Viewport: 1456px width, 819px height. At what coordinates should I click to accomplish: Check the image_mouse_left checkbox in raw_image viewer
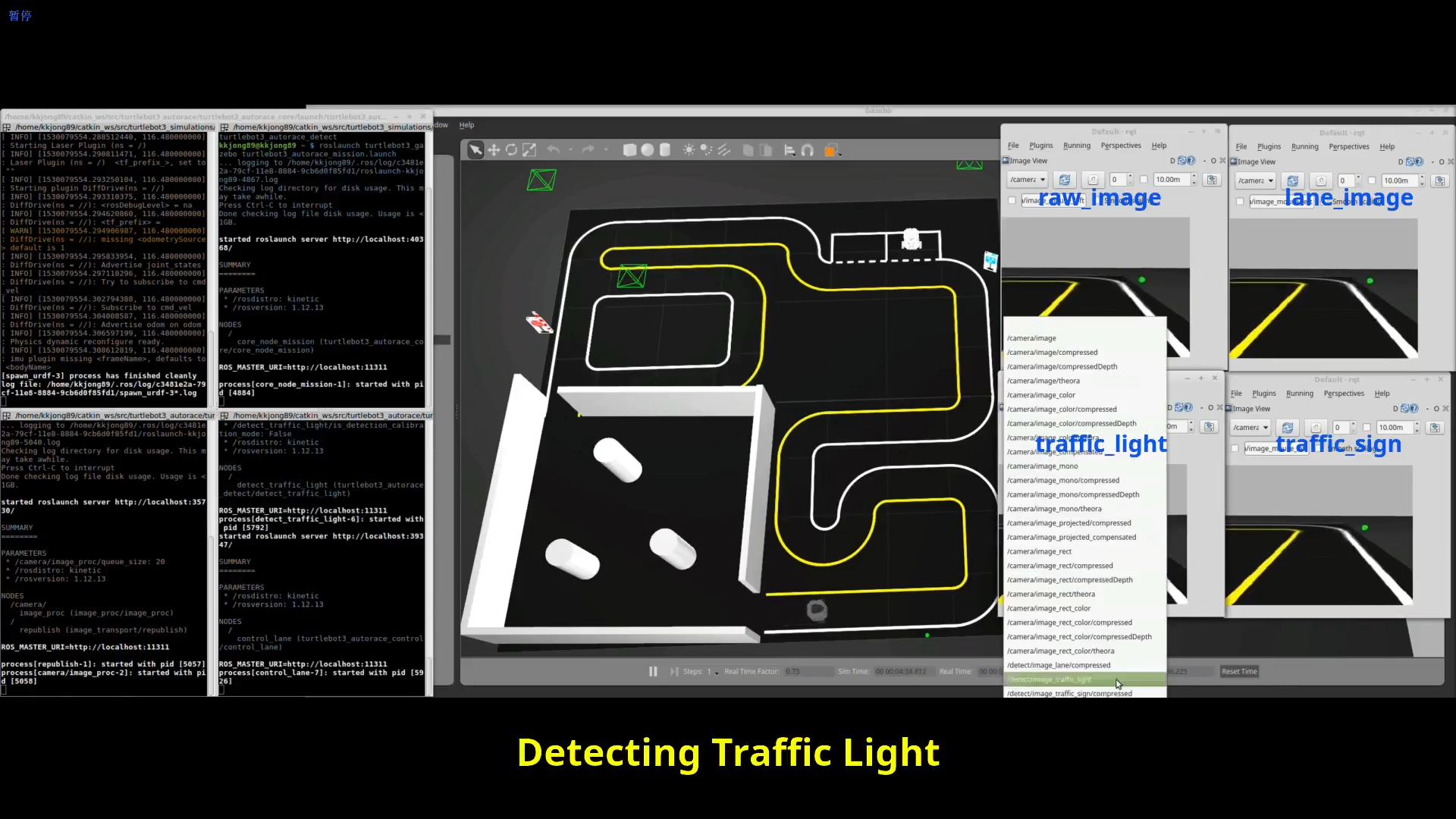click(x=1012, y=199)
